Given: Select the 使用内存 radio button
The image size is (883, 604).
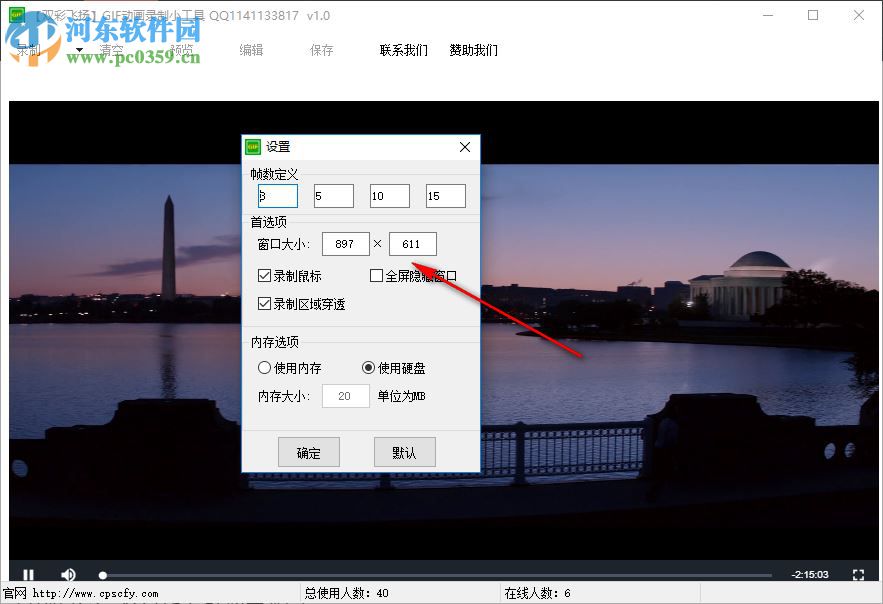Looking at the screenshot, I should point(265,367).
